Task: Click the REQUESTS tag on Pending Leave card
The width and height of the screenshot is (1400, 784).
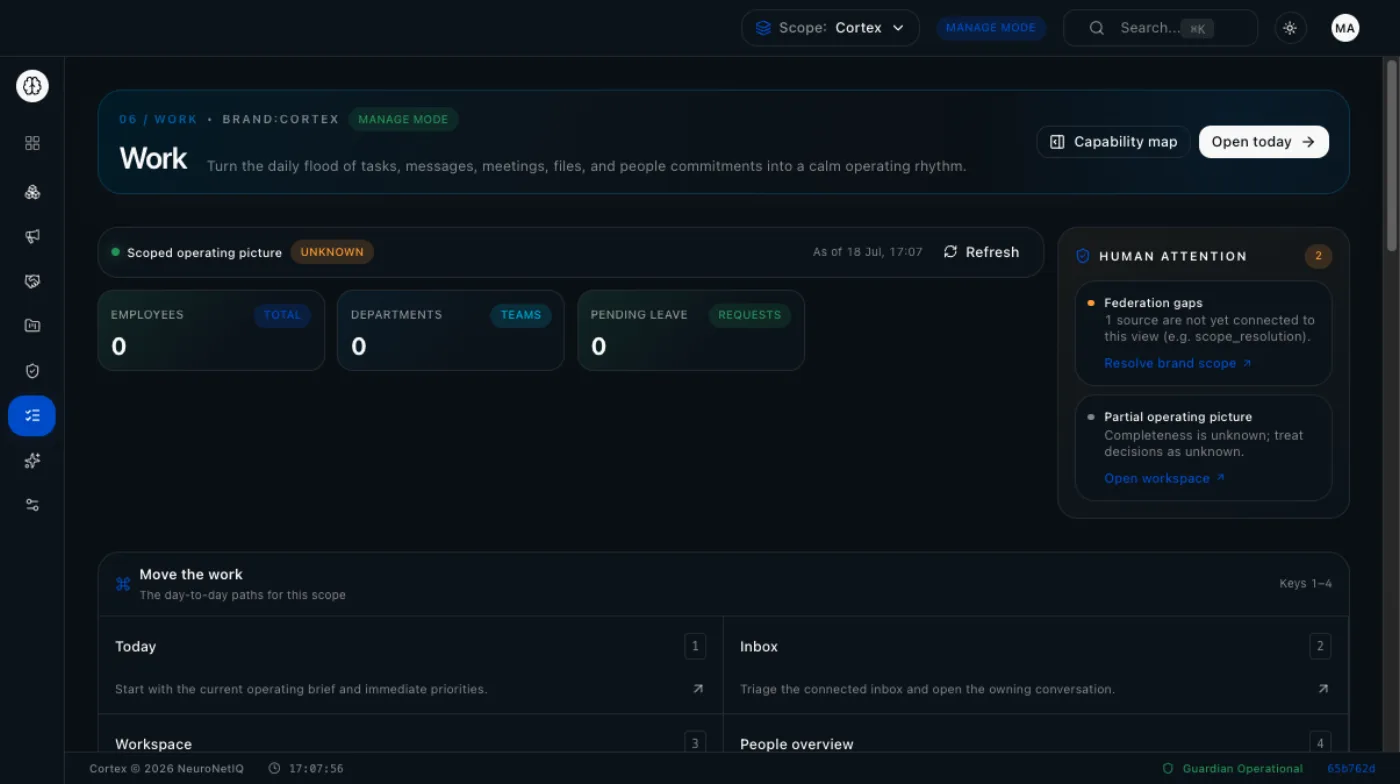Action: coord(749,315)
